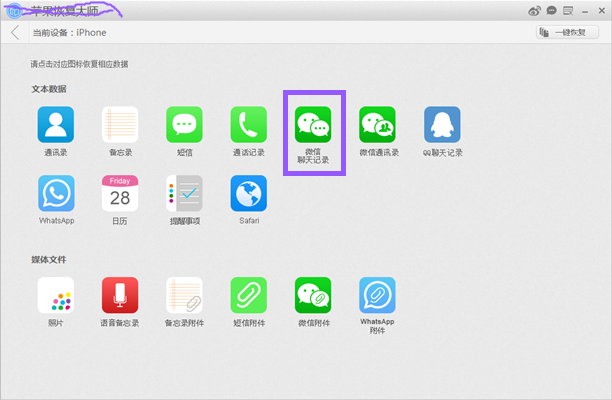Select the 照片 photos icon

pos(55,295)
